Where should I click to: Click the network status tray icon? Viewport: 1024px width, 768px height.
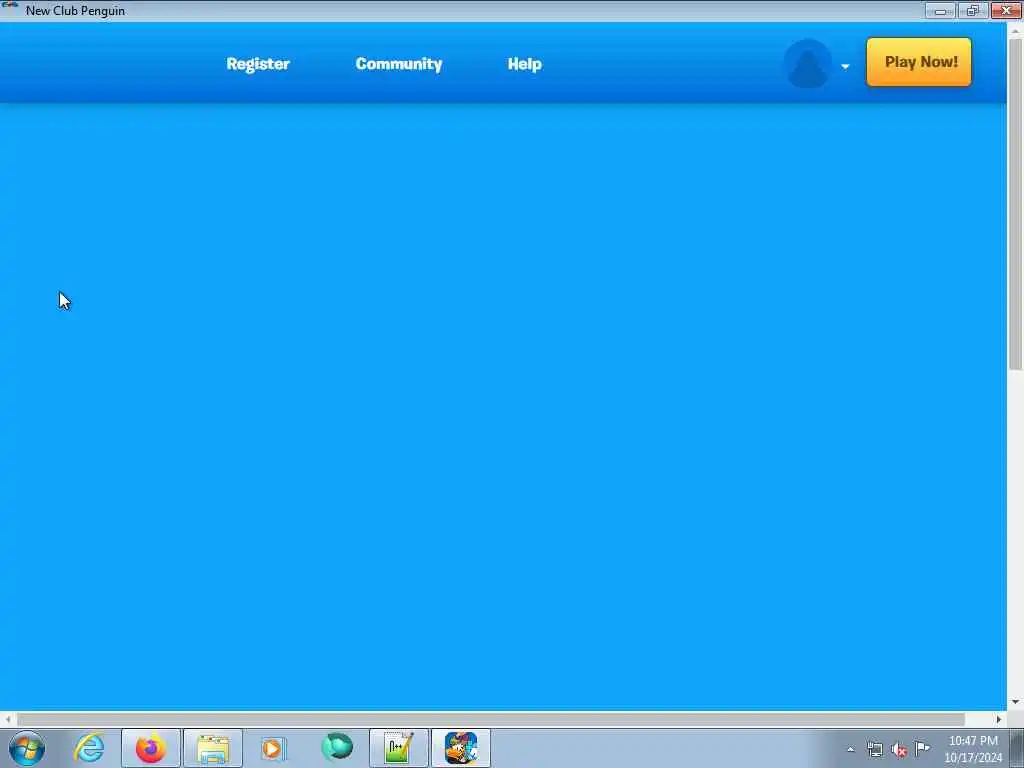pyautogui.click(x=874, y=750)
